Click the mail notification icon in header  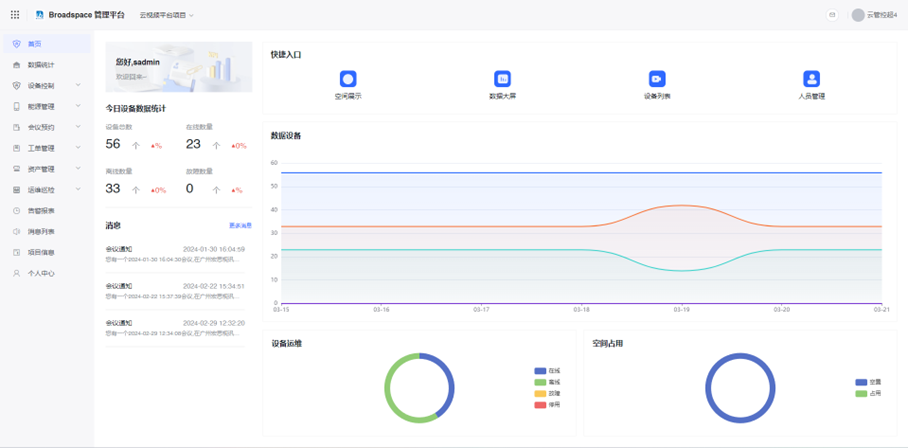click(x=832, y=15)
